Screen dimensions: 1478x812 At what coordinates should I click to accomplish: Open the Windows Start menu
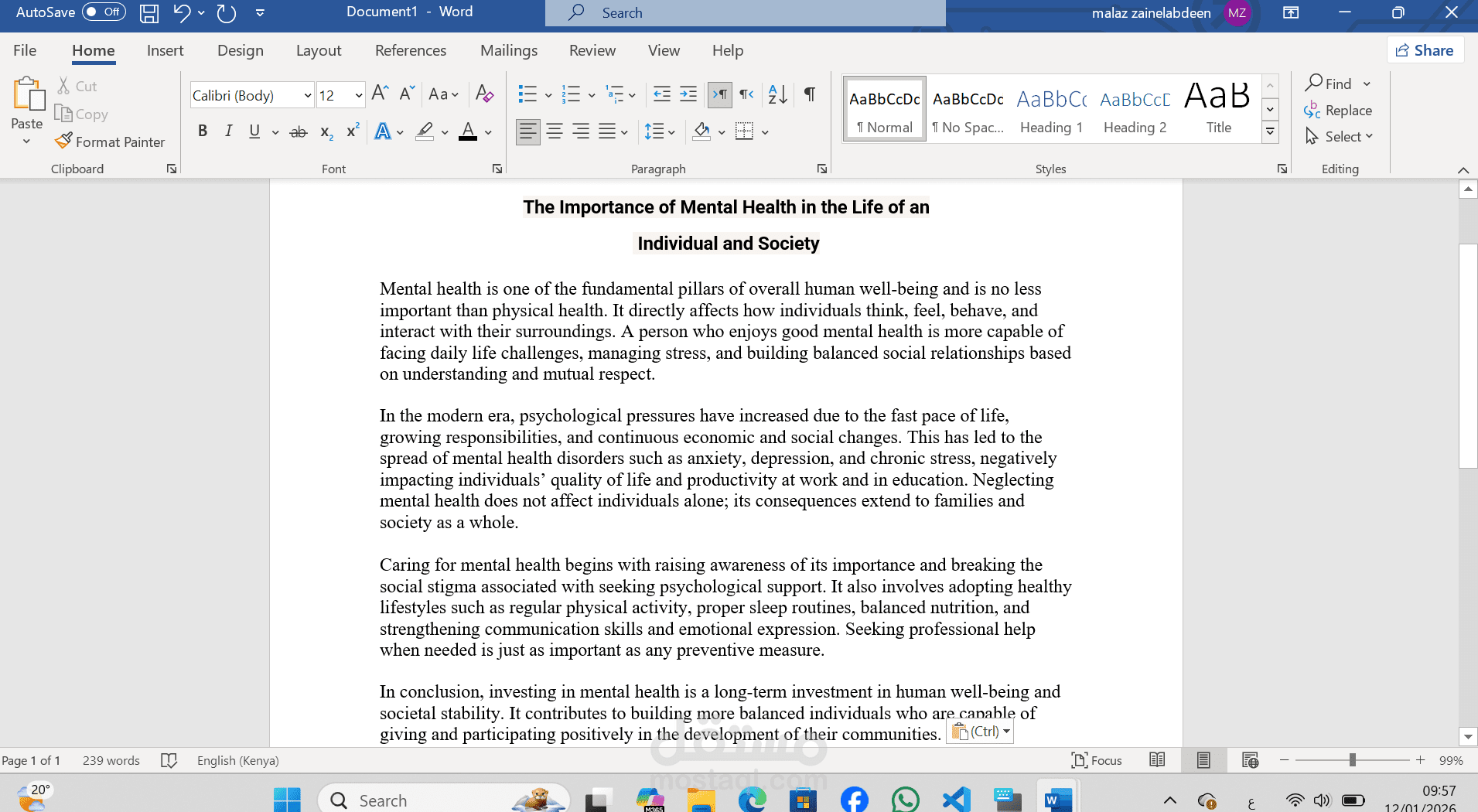pos(287,800)
